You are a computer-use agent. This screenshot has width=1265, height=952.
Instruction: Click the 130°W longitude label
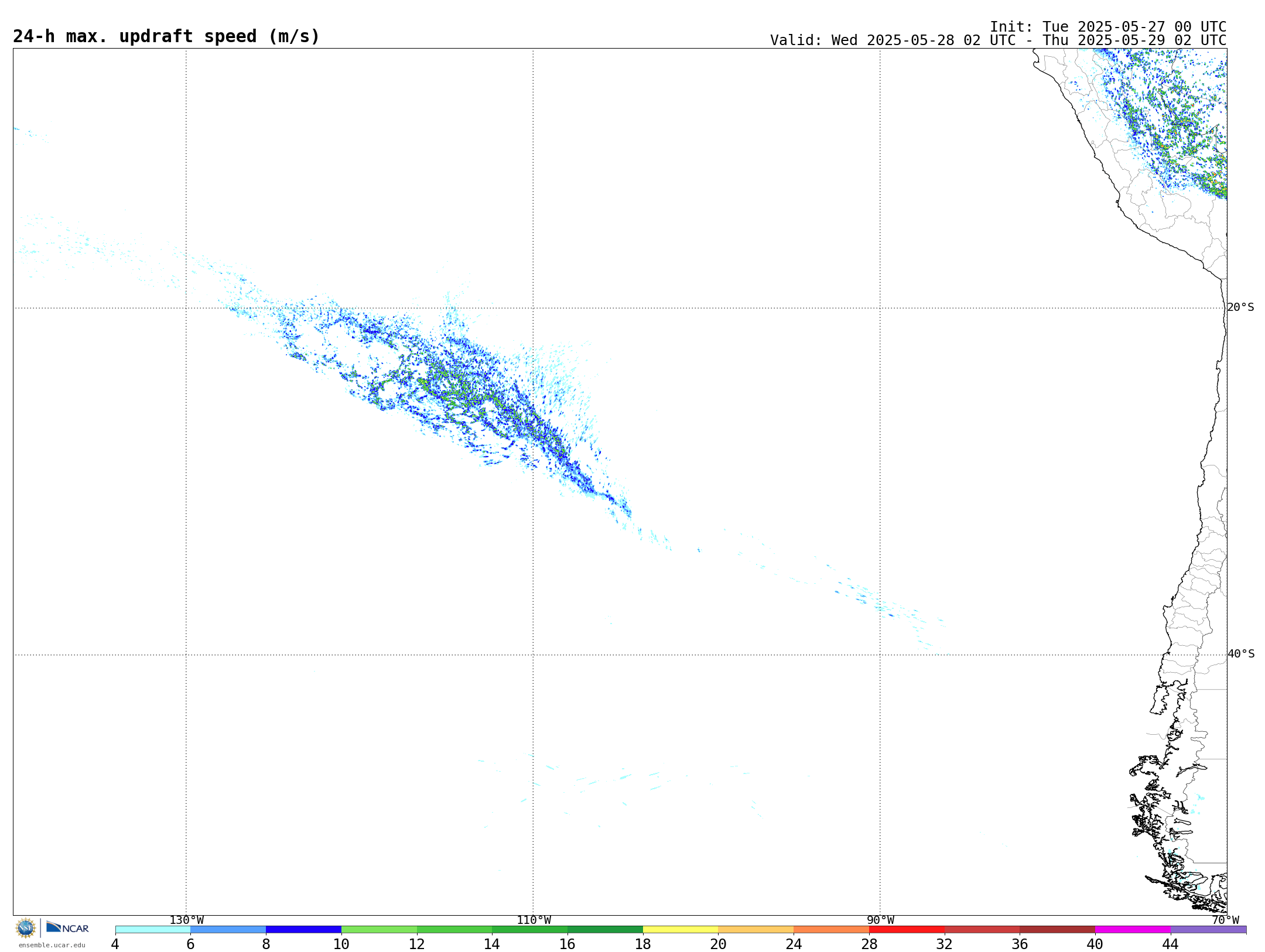point(187,920)
